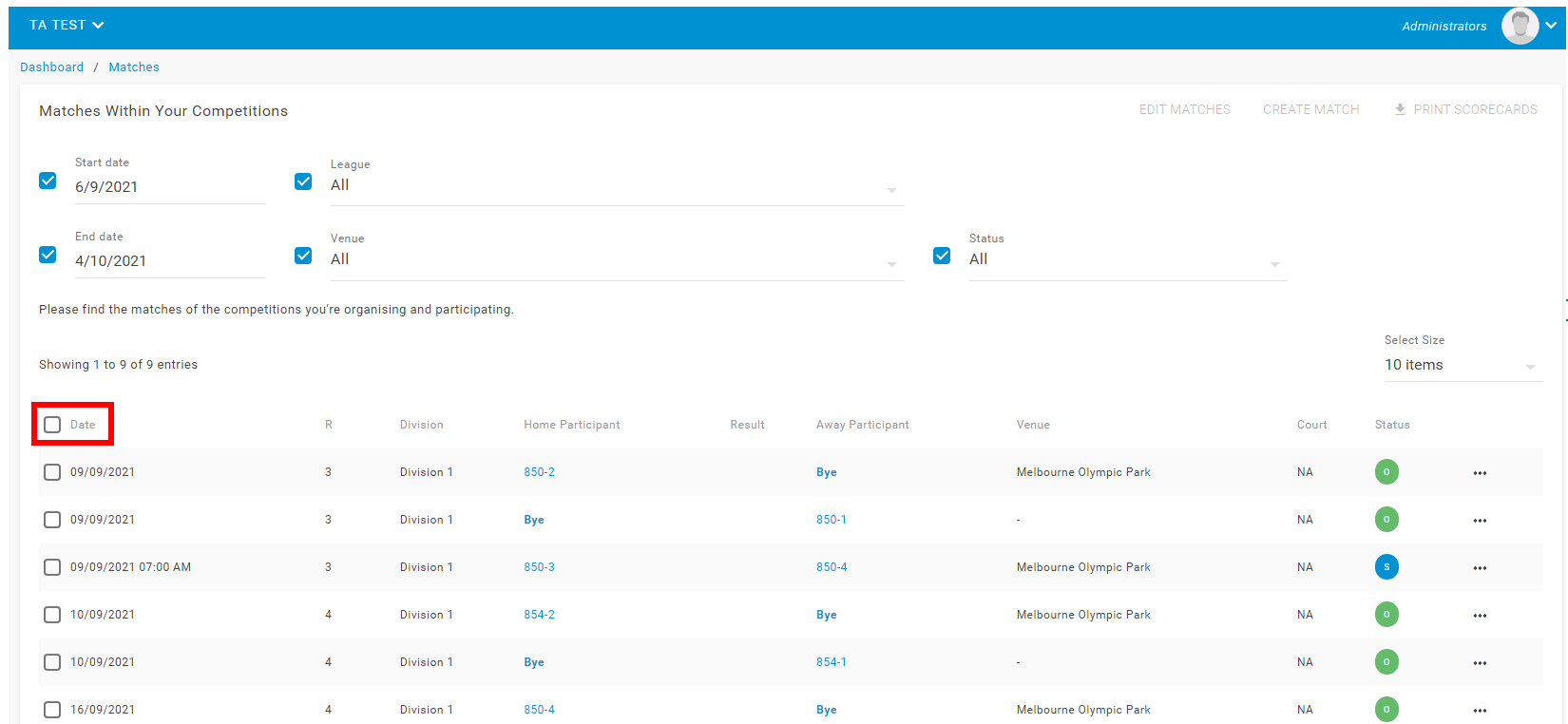Select the checkbox for the 09/09/2021 07:00 AM match

[x=52, y=567]
